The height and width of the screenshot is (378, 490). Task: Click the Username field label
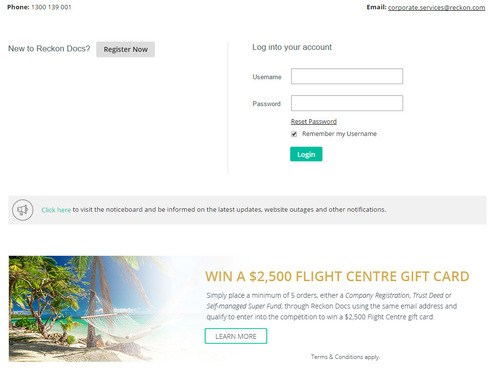click(x=267, y=77)
